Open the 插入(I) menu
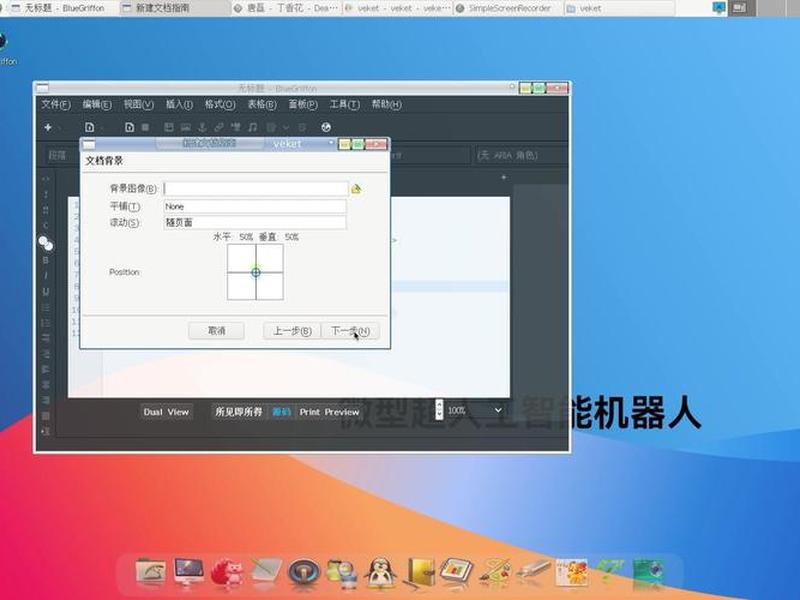 [x=179, y=104]
